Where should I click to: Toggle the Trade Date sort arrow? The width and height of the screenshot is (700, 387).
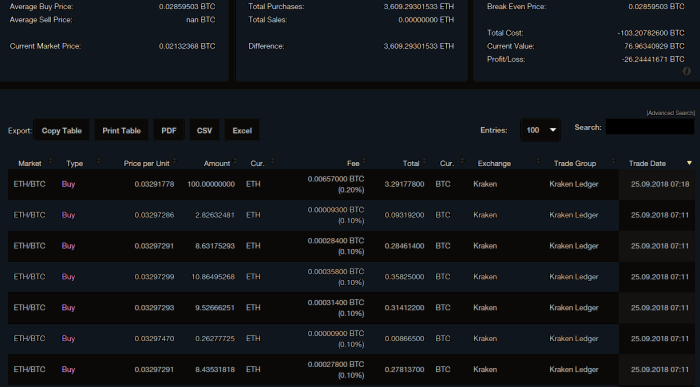point(689,163)
